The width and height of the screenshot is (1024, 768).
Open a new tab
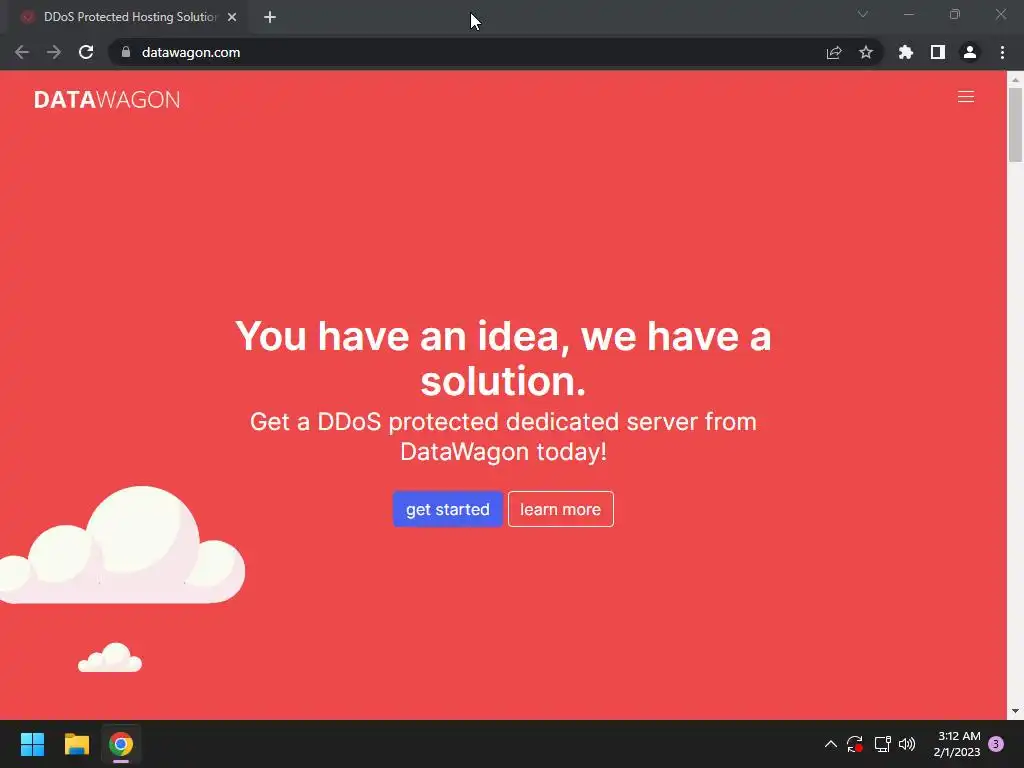270,17
